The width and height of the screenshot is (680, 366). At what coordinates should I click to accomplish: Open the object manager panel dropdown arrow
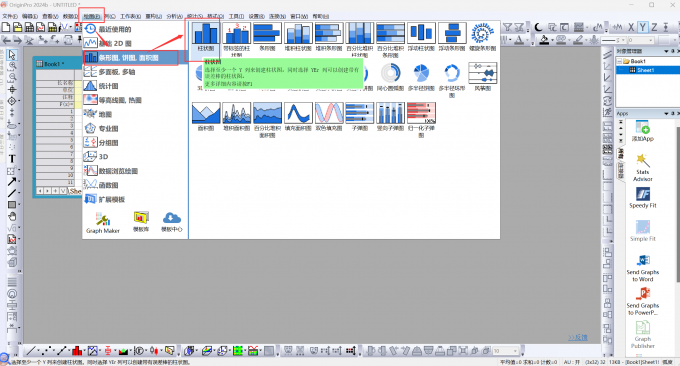(667, 51)
